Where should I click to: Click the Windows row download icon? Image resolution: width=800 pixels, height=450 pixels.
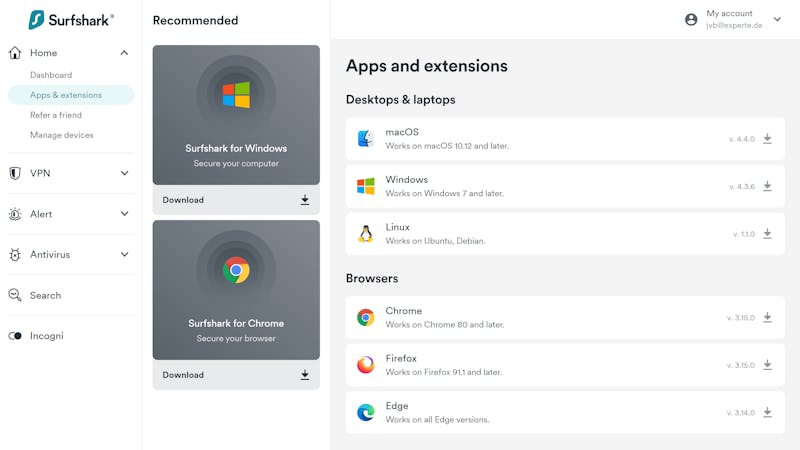767,186
